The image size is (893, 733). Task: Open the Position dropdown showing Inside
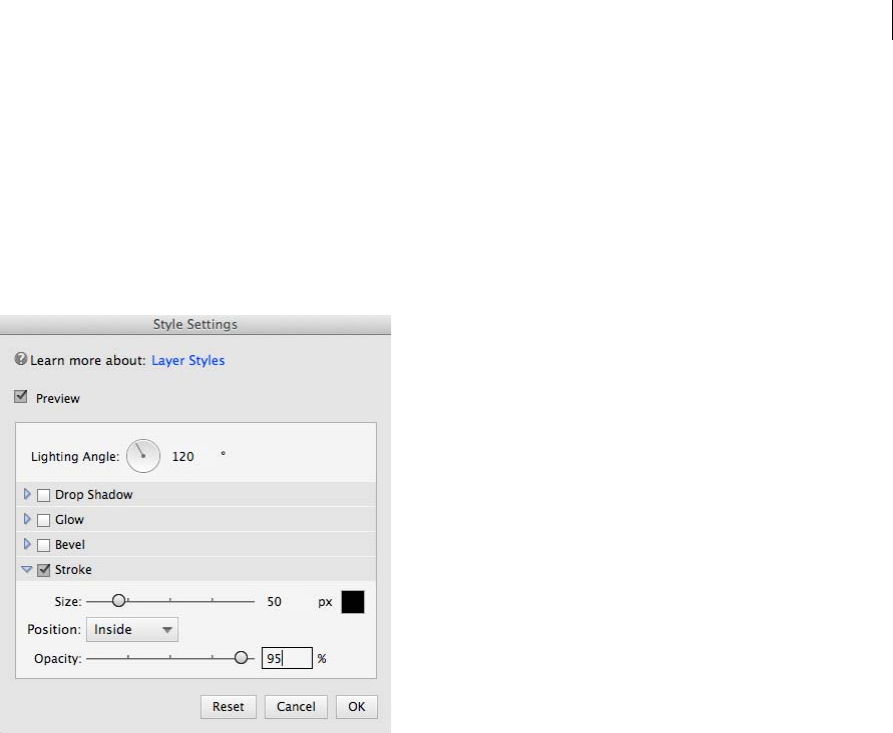pos(132,629)
